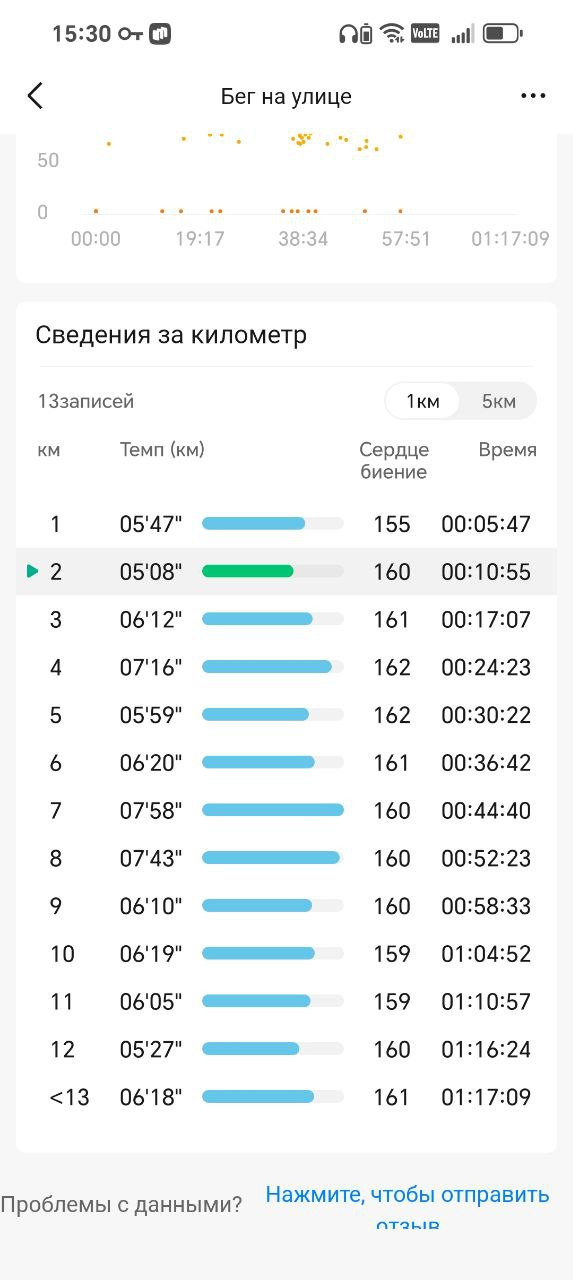Switch to 5км split view
Image resolution: width=573 pixels, height=1280 pixels.
point(498,401)
